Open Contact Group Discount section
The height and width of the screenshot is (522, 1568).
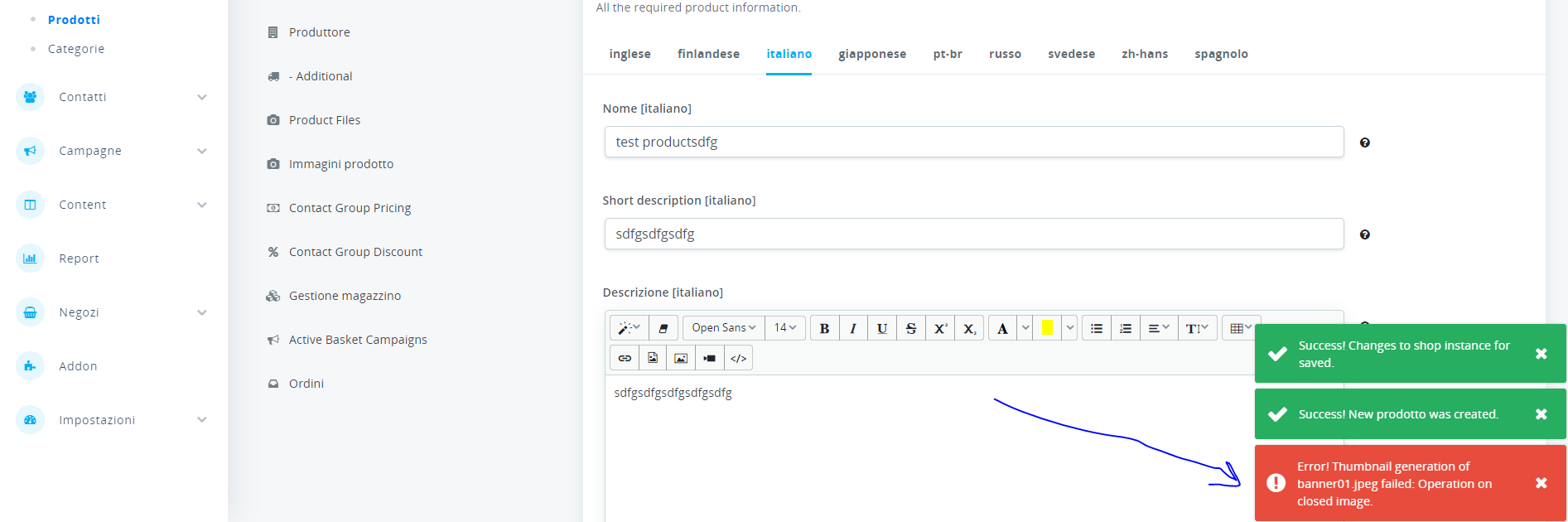(355, 252)
